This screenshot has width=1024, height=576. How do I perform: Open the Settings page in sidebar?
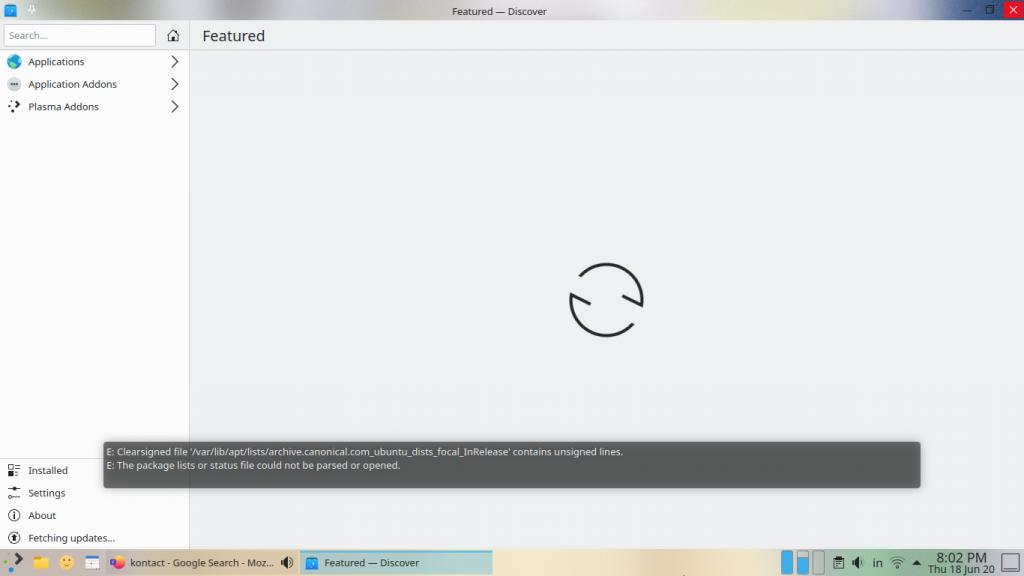[x=46, y=493]
